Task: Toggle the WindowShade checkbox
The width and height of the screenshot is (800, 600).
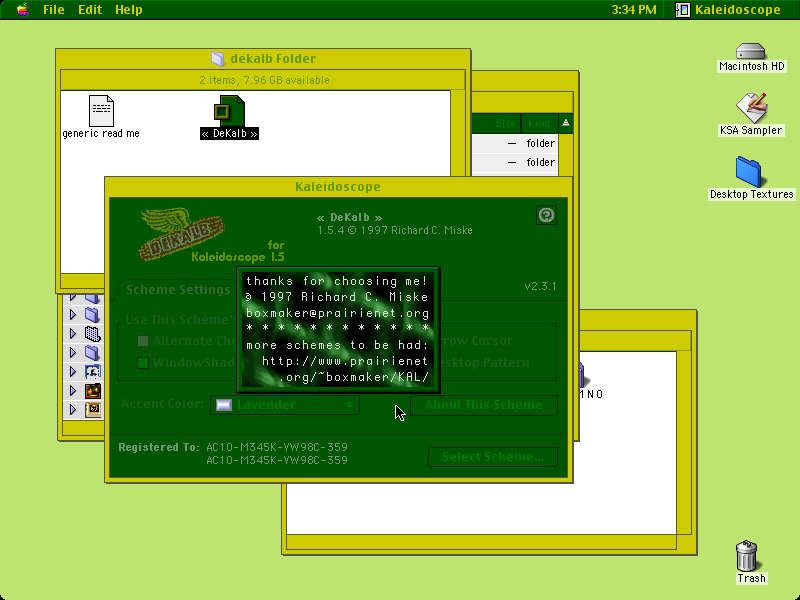Action: [143, 363]
